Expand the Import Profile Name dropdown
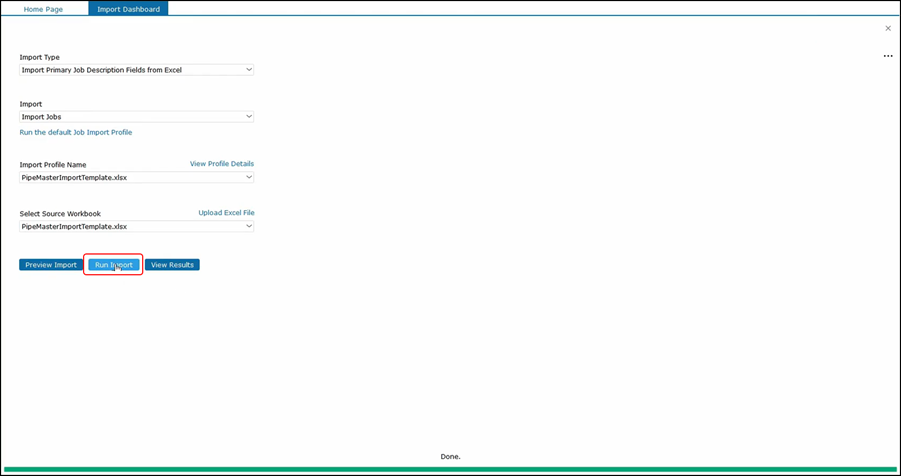 [x=137, y=177]
